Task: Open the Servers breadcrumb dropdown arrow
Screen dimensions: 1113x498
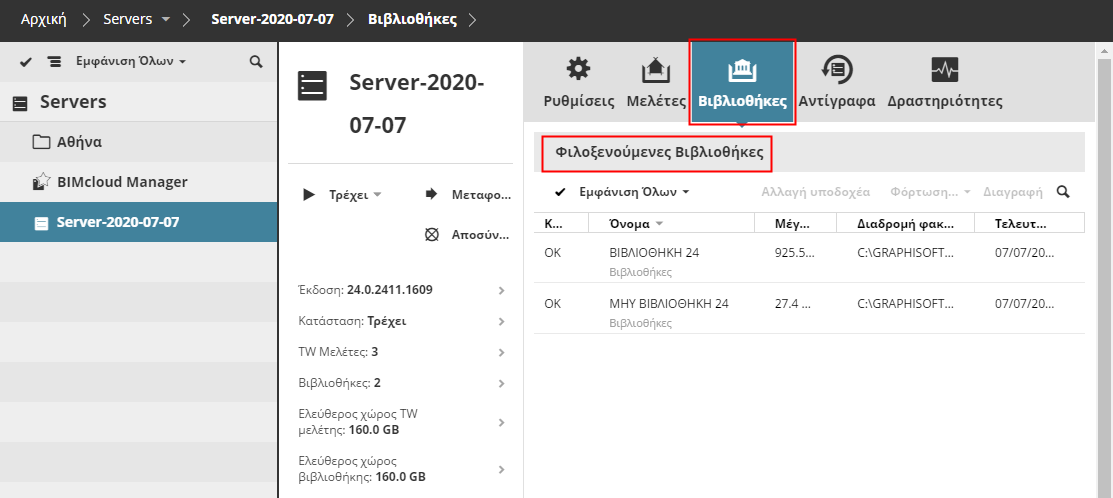Action: 165,19
